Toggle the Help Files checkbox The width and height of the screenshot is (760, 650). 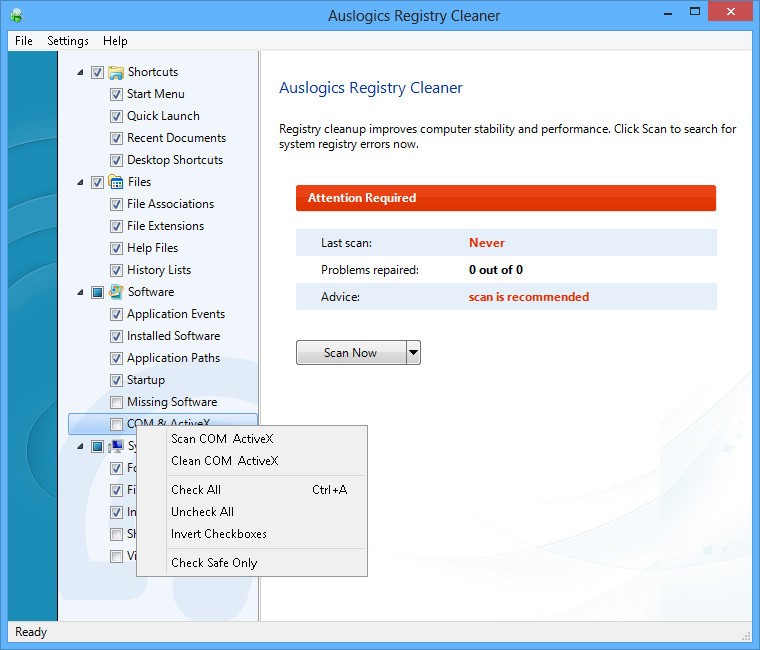[116, 248]
